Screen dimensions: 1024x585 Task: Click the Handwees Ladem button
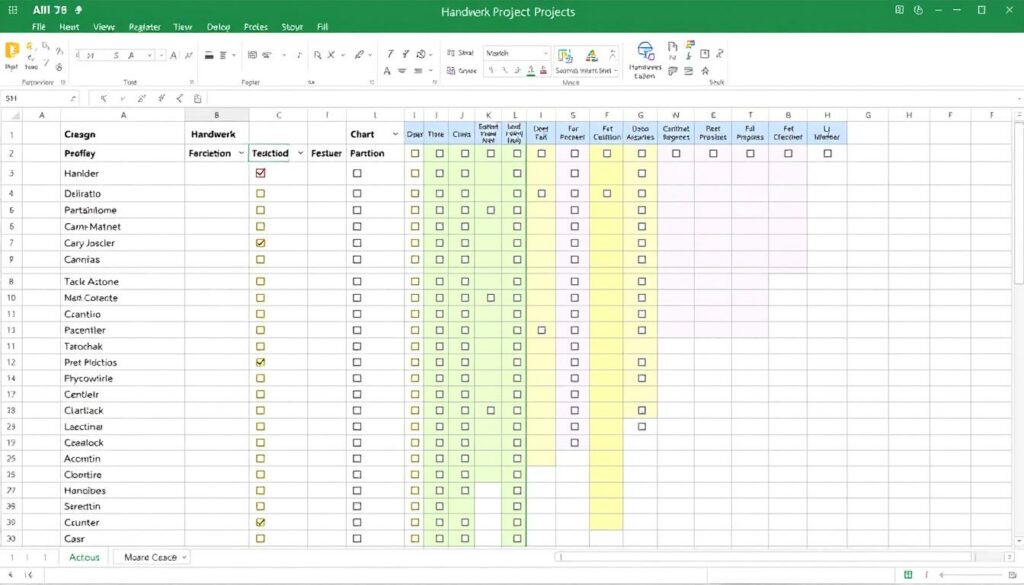pos(645,60)
